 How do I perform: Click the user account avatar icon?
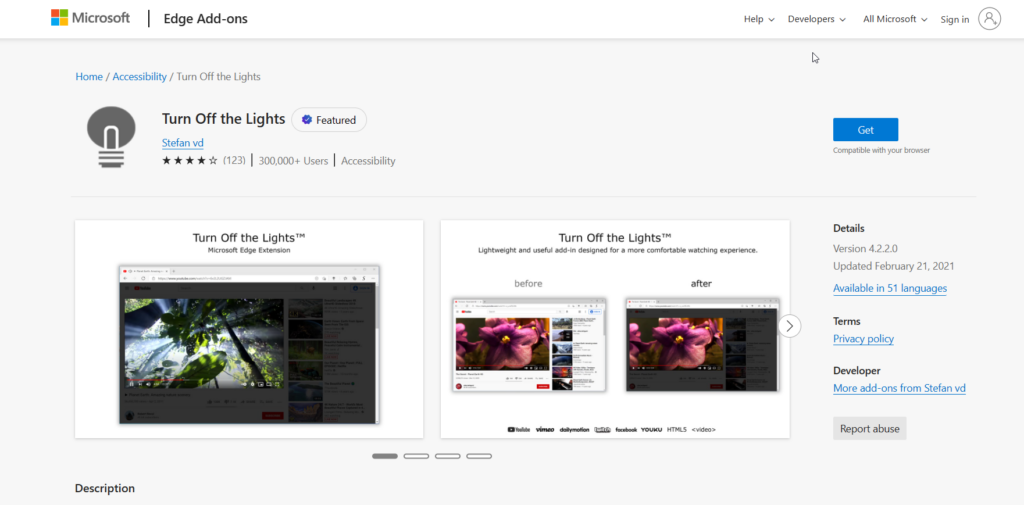coord(989,18)
